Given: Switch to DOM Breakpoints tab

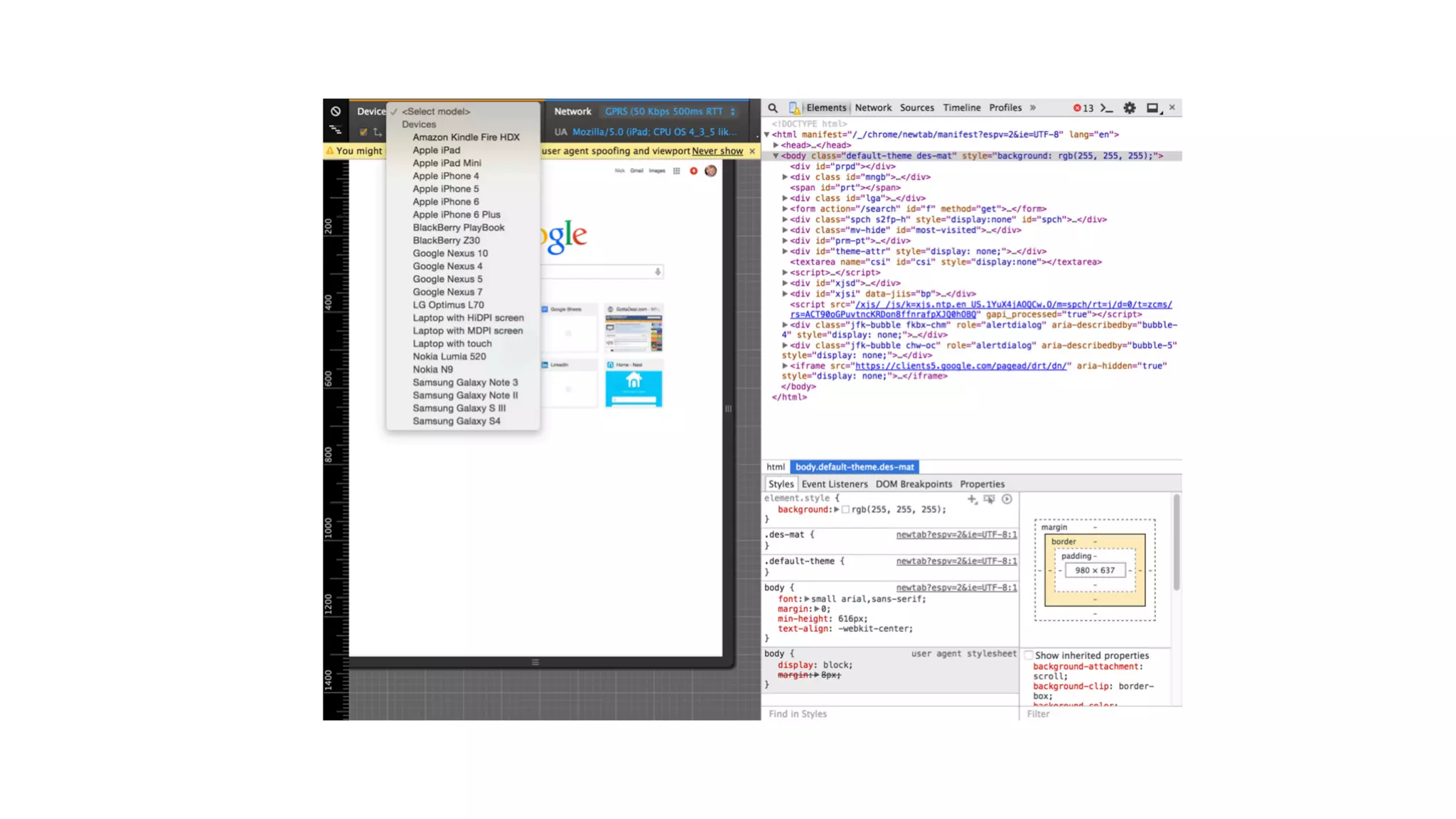Looking at the screenshot, I should point(914,484).
